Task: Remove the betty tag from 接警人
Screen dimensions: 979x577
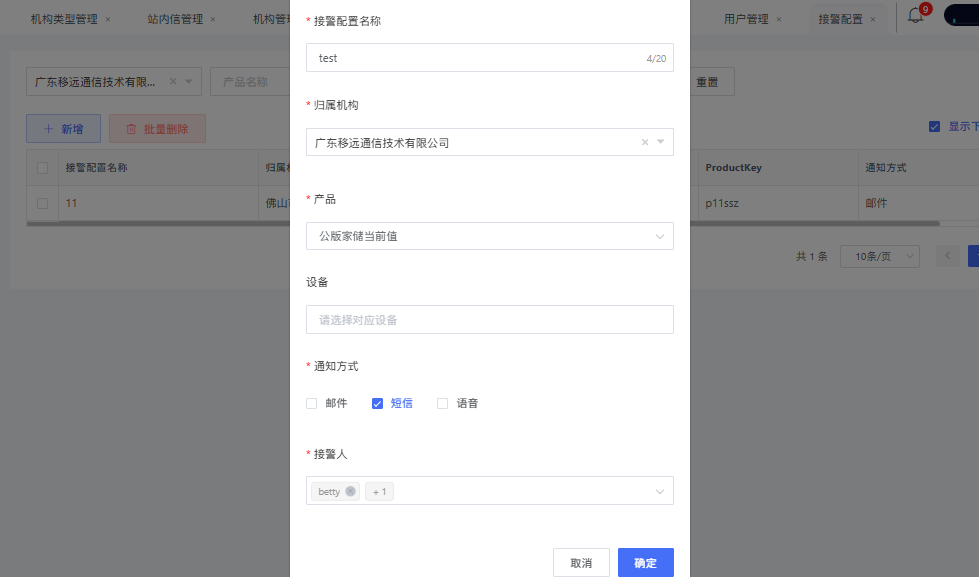Action: click(x=350, y=491)
